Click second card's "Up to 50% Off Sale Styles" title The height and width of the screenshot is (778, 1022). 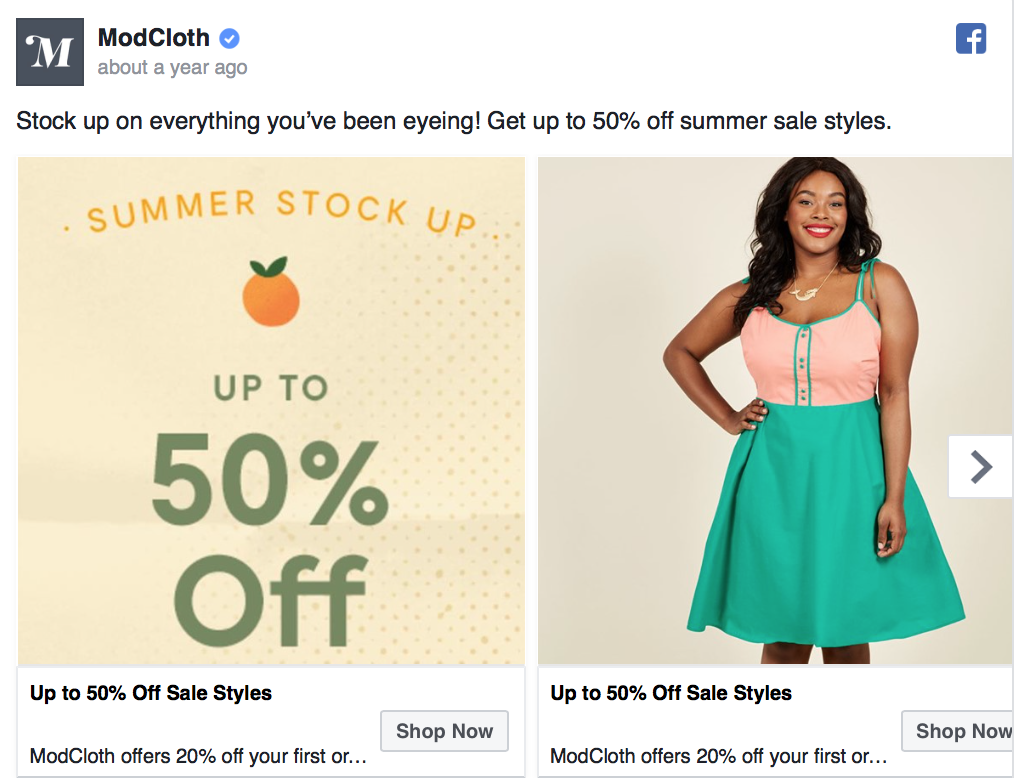(x=671, y=693)
